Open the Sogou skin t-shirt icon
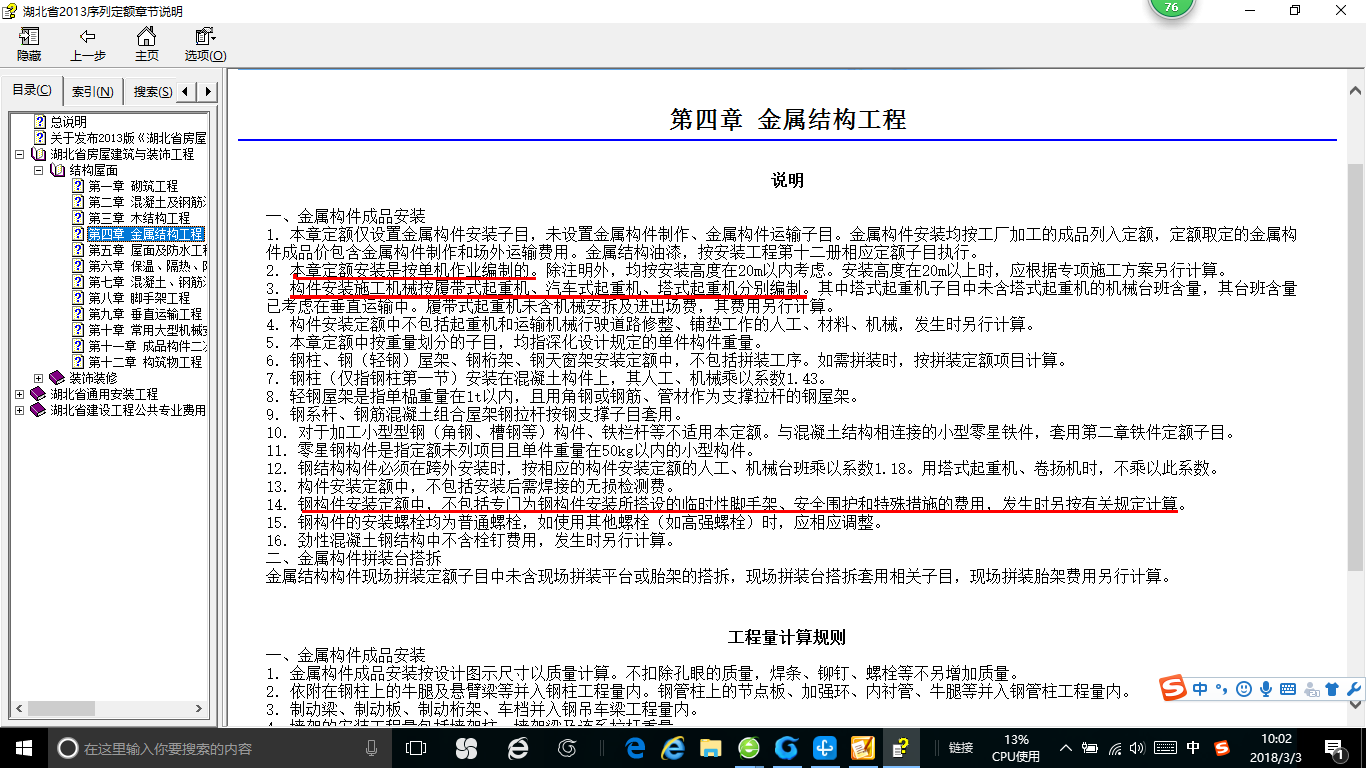The width and height of the screenshot is (1366, 768). (x=1331, y=689)
